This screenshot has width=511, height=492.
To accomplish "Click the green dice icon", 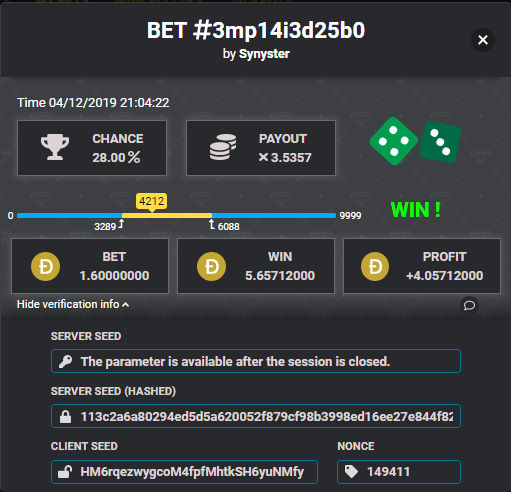I will (x=415, y=141).
